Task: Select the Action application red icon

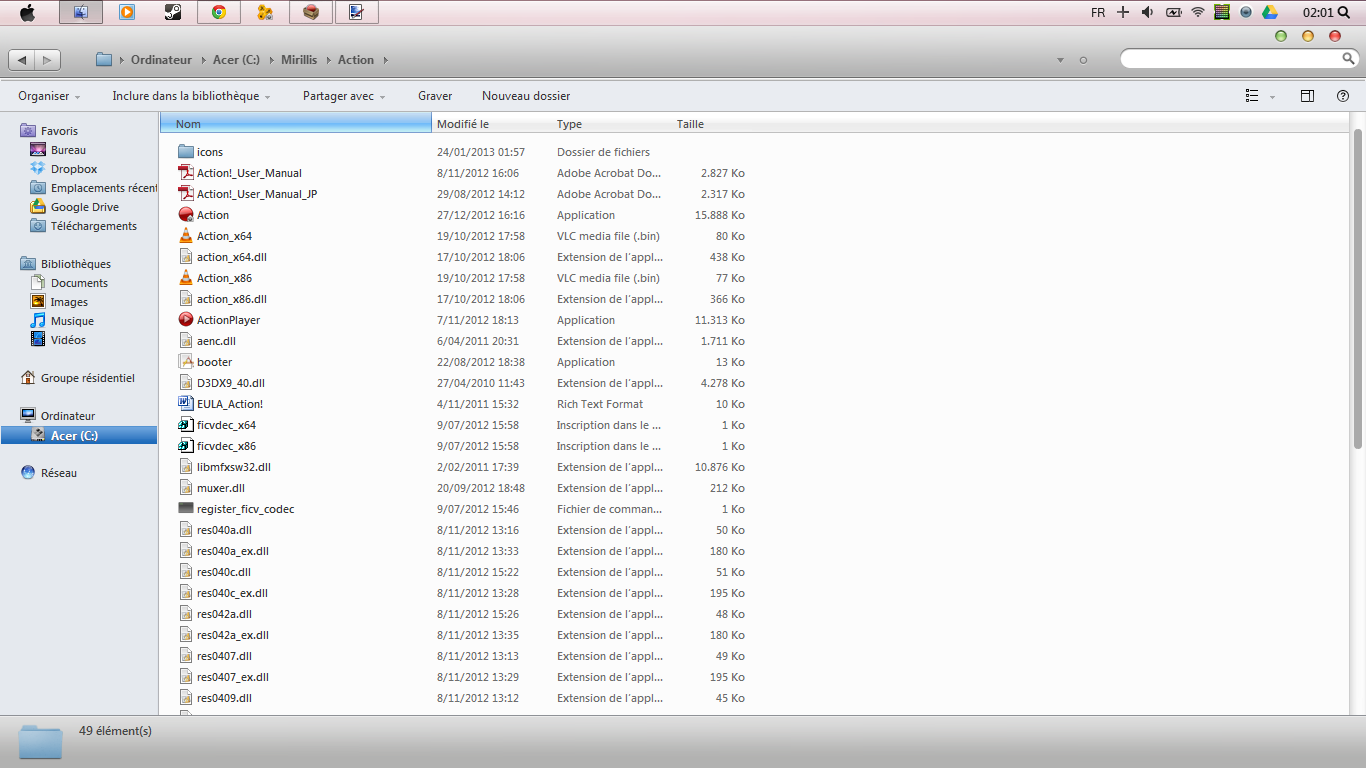Action: click(186, 215)
